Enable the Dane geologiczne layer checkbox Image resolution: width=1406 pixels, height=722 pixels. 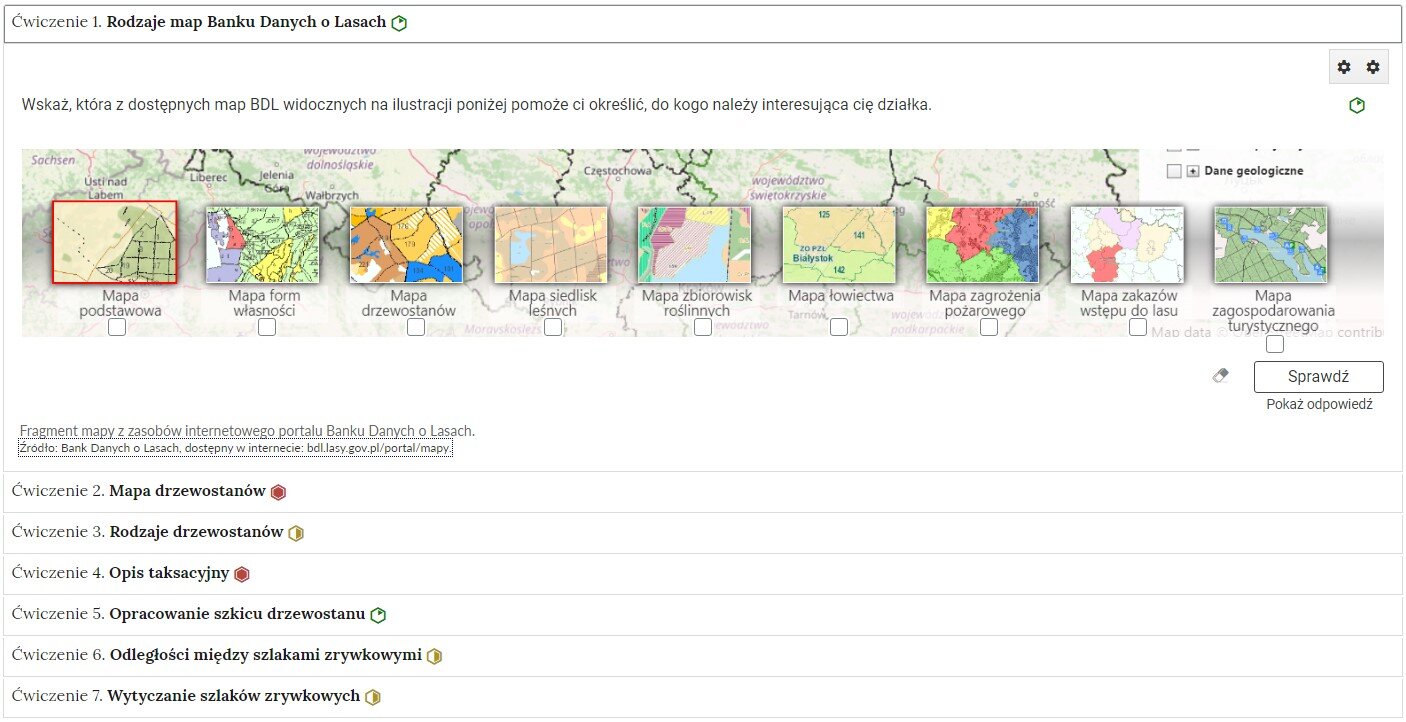[1174, 170]
